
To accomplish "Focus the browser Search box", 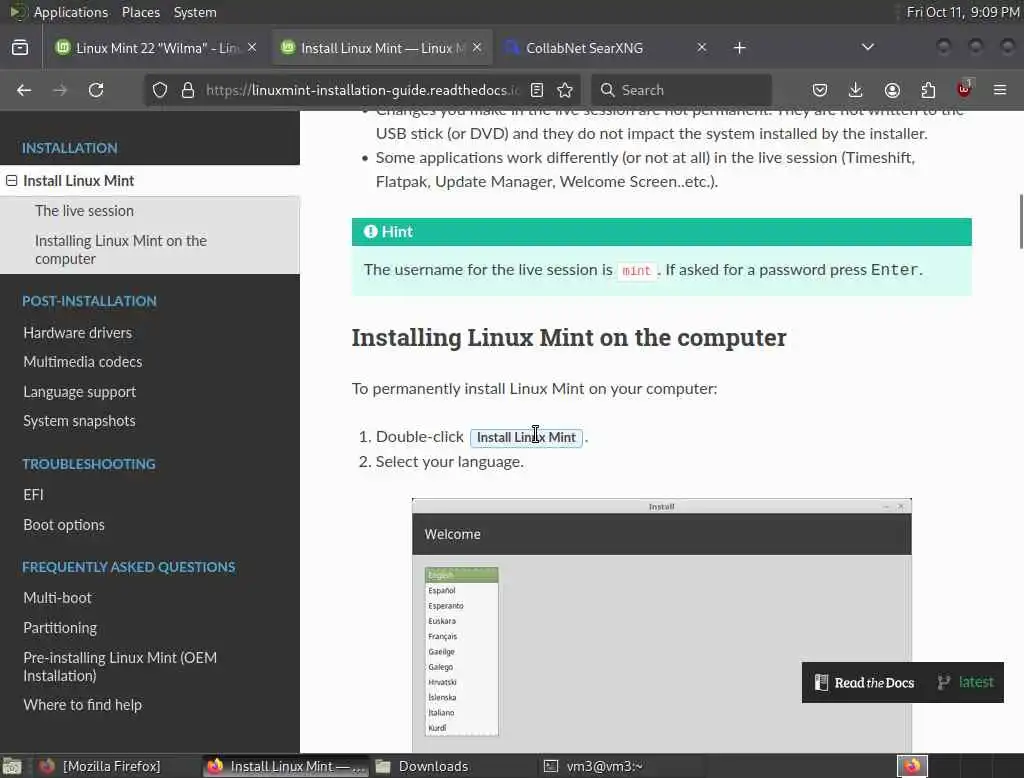I will coord(681,90).
